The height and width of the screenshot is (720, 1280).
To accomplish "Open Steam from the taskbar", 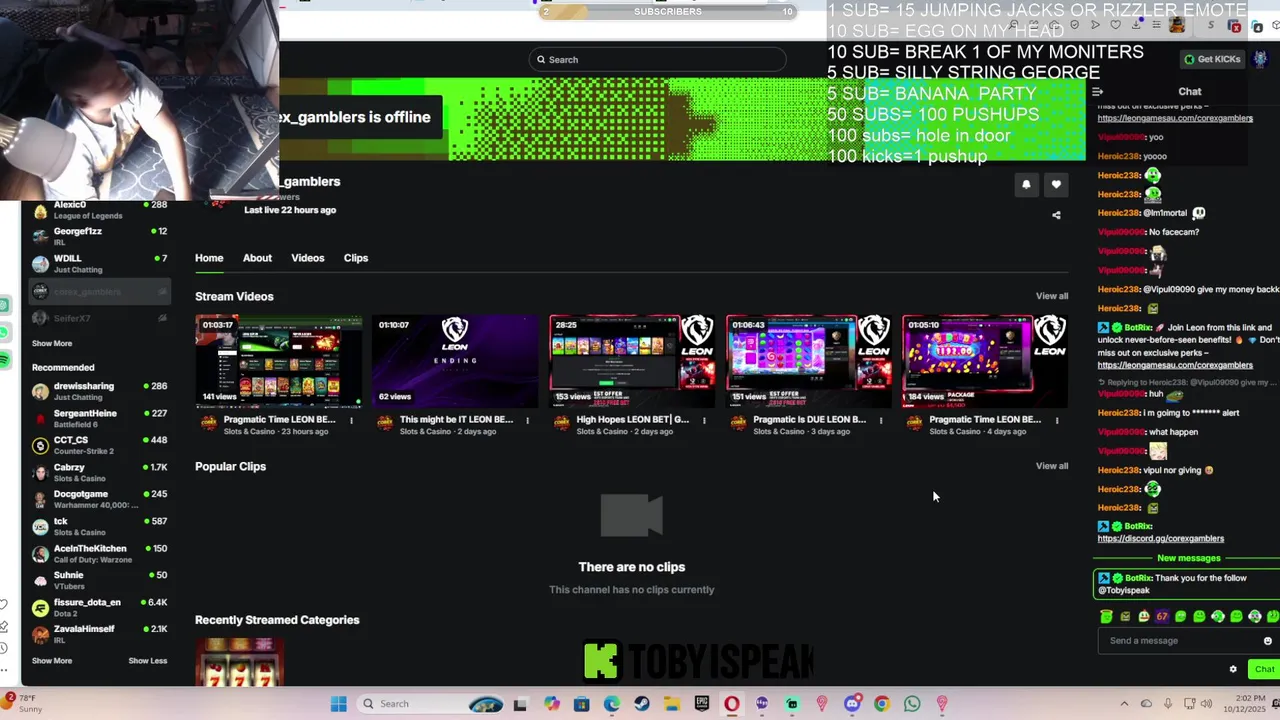I will coord(642,704).
